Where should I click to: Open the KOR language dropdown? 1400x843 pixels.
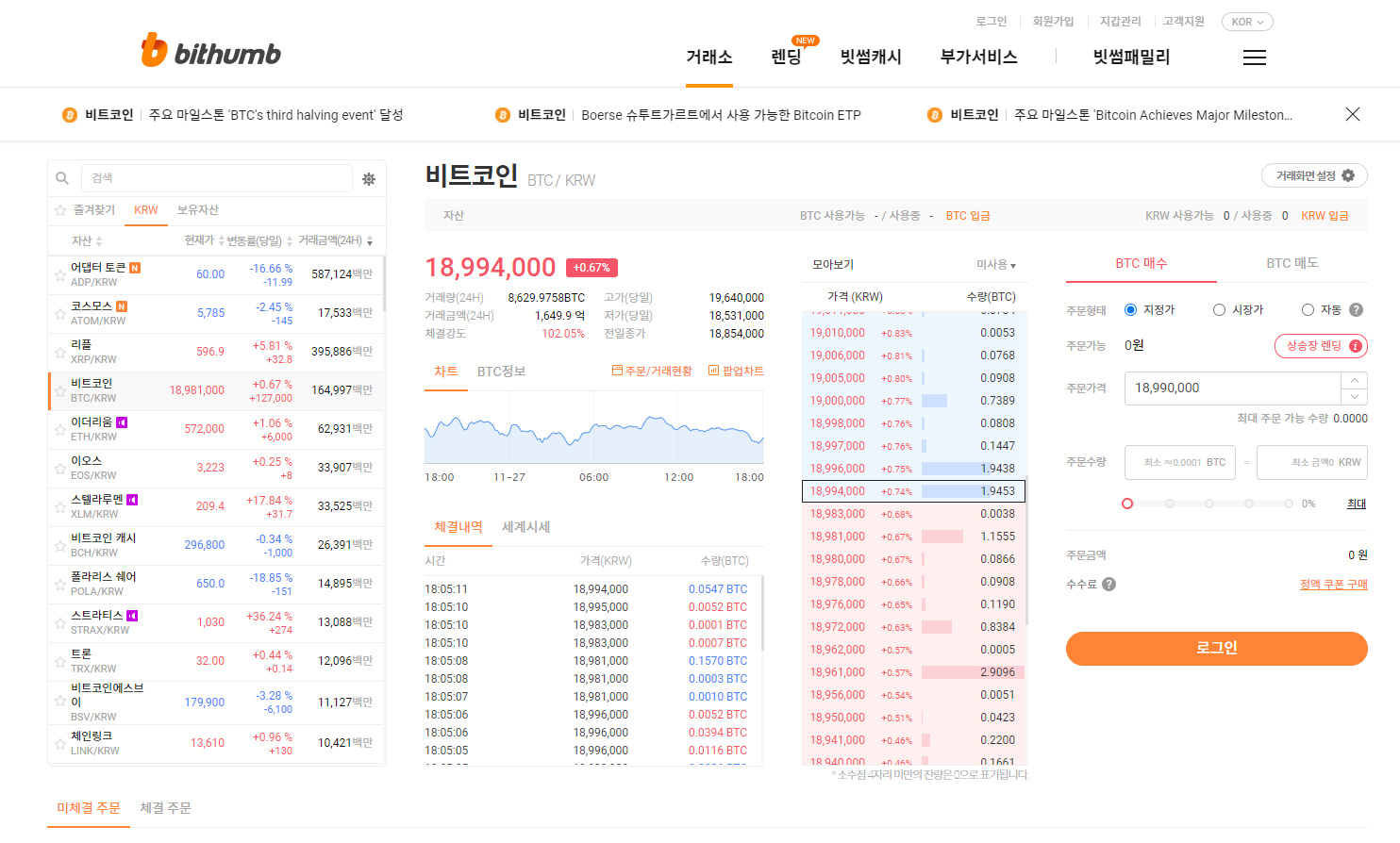coord(1247,22)
